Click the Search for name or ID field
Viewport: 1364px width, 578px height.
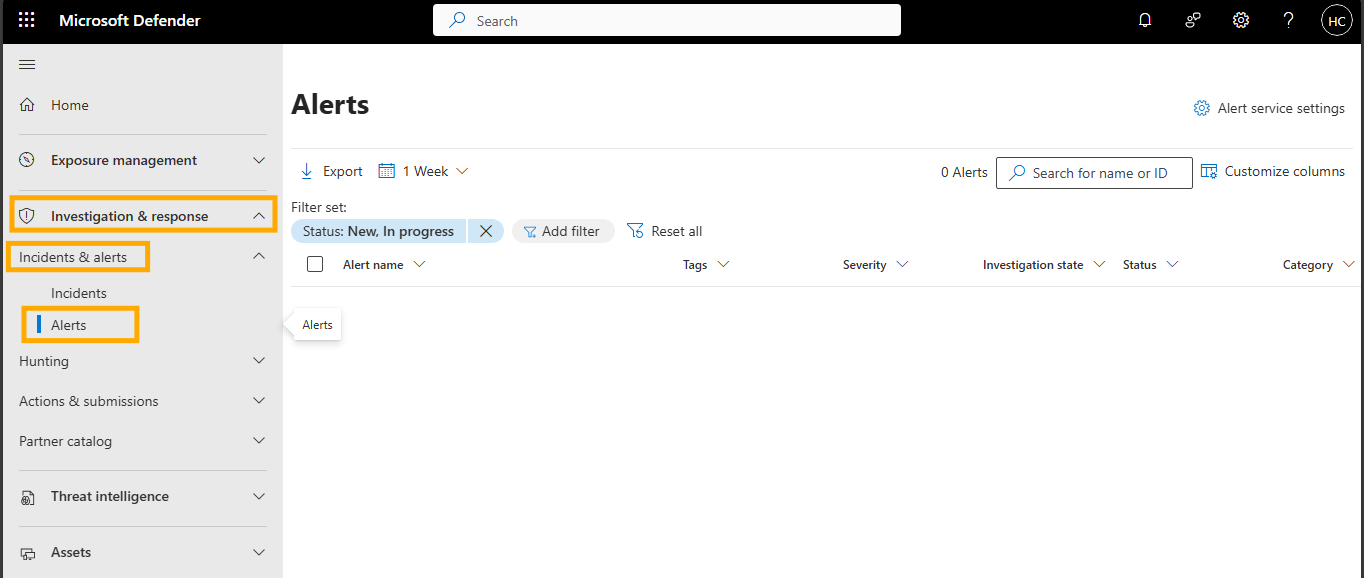coord(1095,173)
